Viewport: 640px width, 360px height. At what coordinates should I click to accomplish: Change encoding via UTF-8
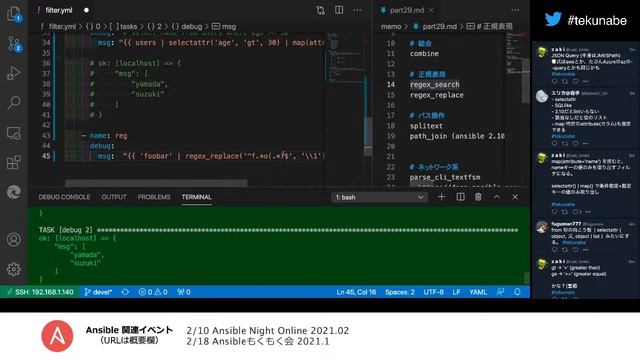pos(433,292)
